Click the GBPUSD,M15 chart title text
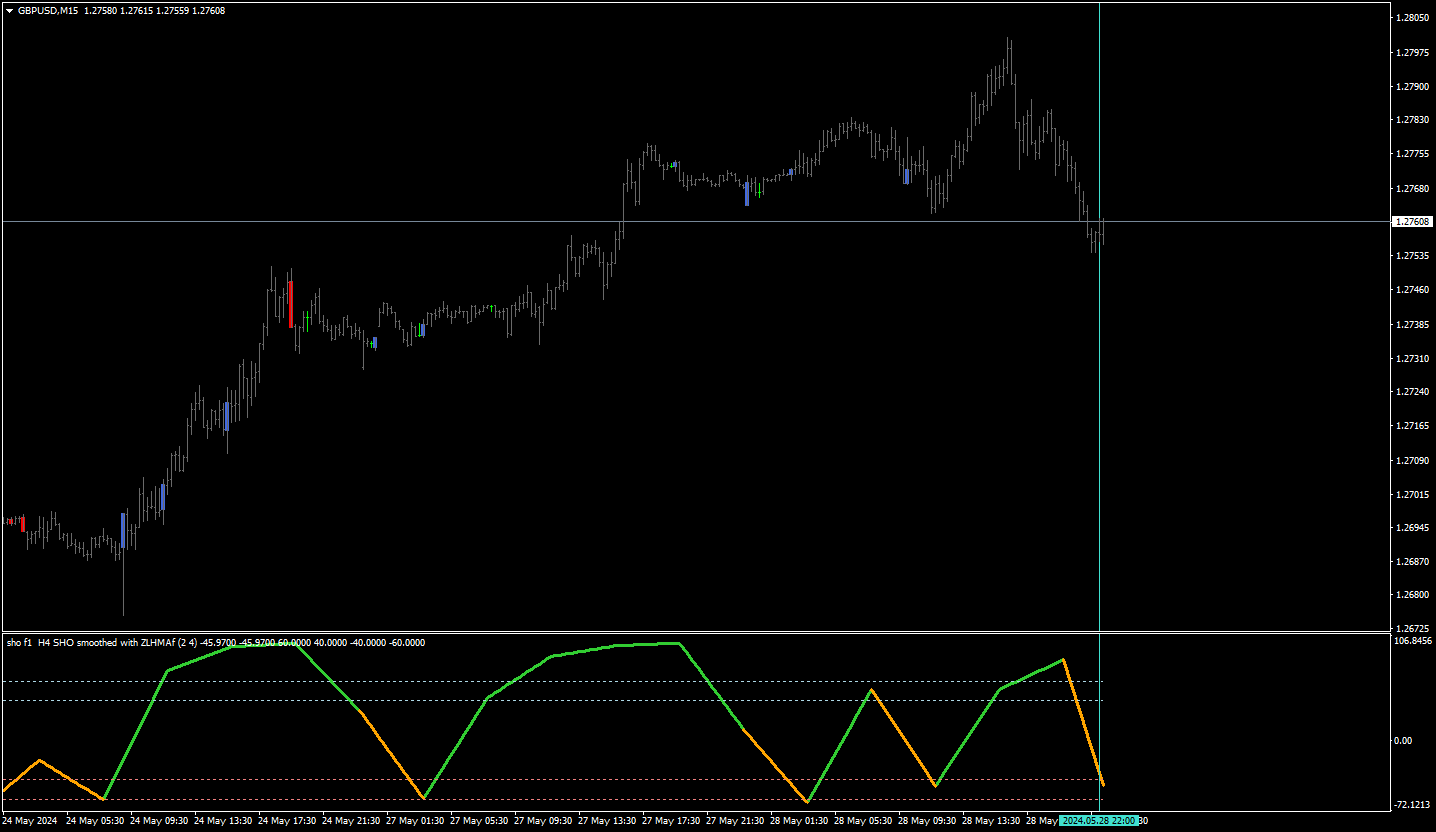The width and height of the screenshot is (1436, 832). pos(49,10)
